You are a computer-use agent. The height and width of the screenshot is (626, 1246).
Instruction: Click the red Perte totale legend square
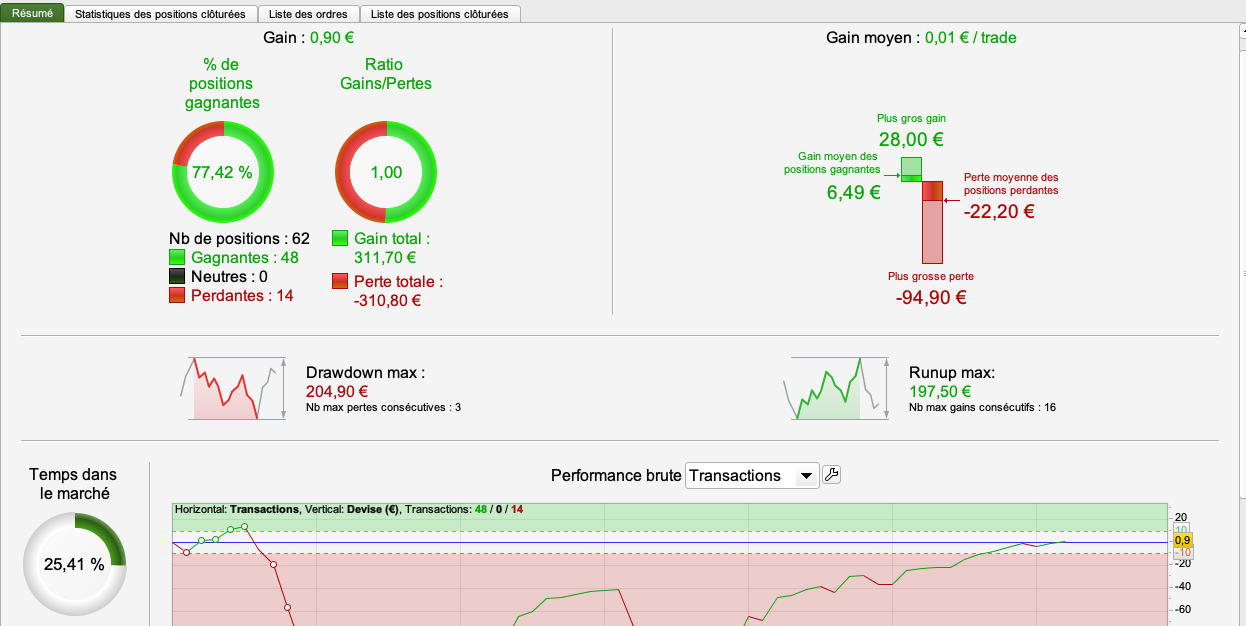[340, 282]
